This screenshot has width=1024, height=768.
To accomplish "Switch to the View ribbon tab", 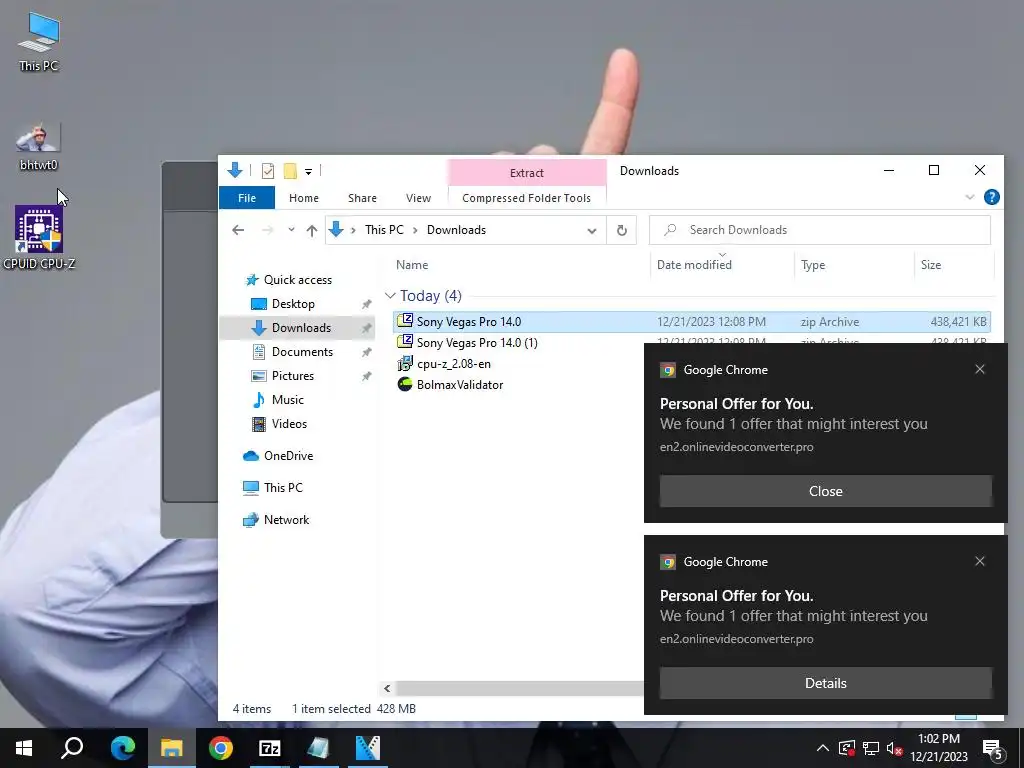I will (418, 198).
